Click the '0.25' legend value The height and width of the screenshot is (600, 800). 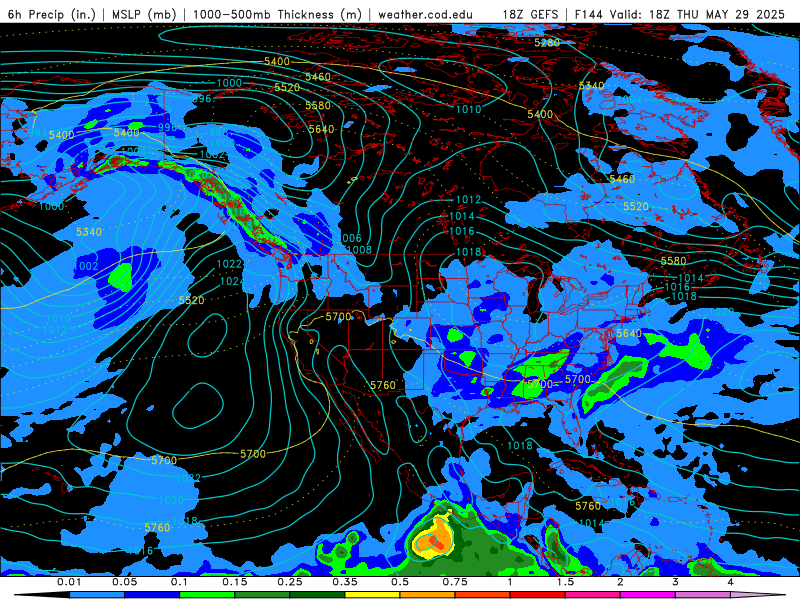point(290,582)
